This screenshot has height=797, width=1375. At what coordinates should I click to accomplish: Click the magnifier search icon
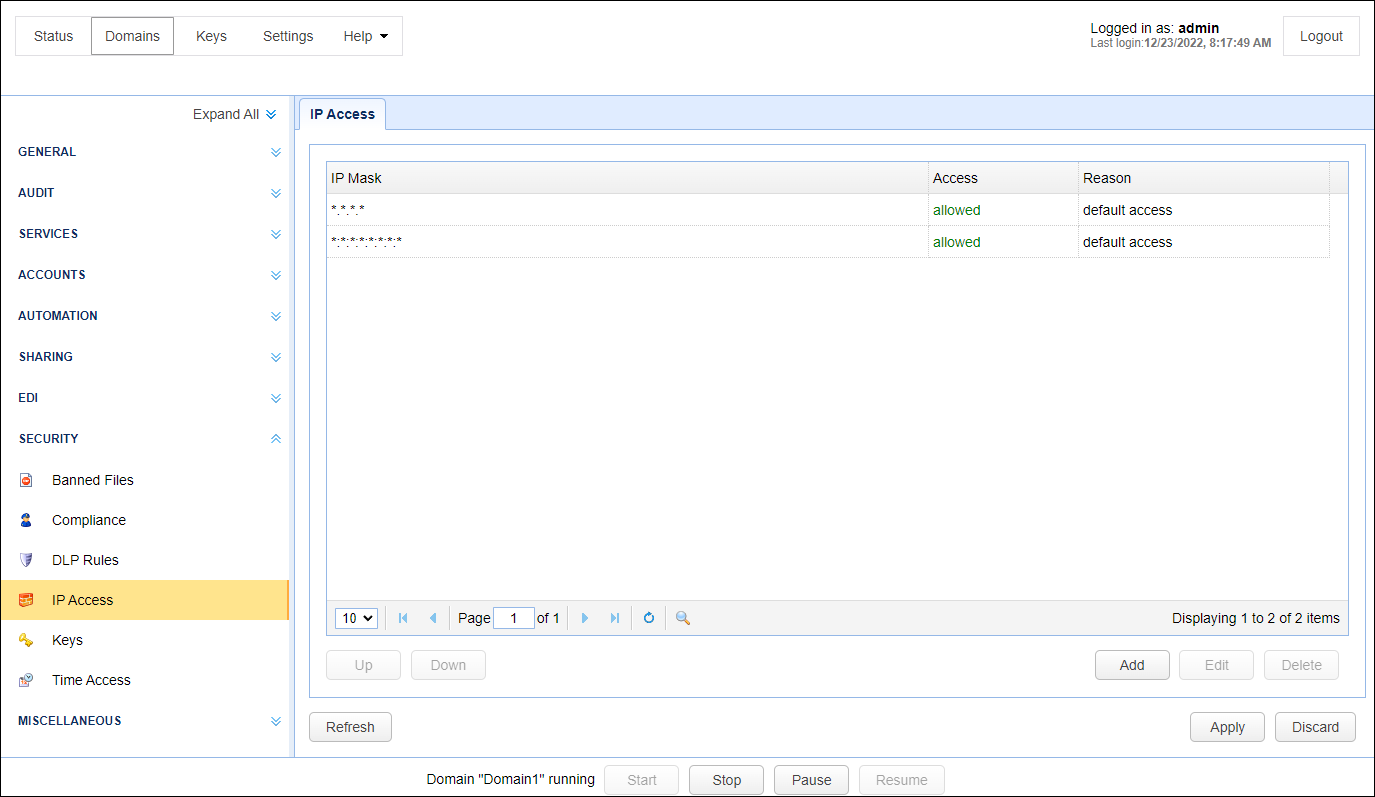point(683,618)
